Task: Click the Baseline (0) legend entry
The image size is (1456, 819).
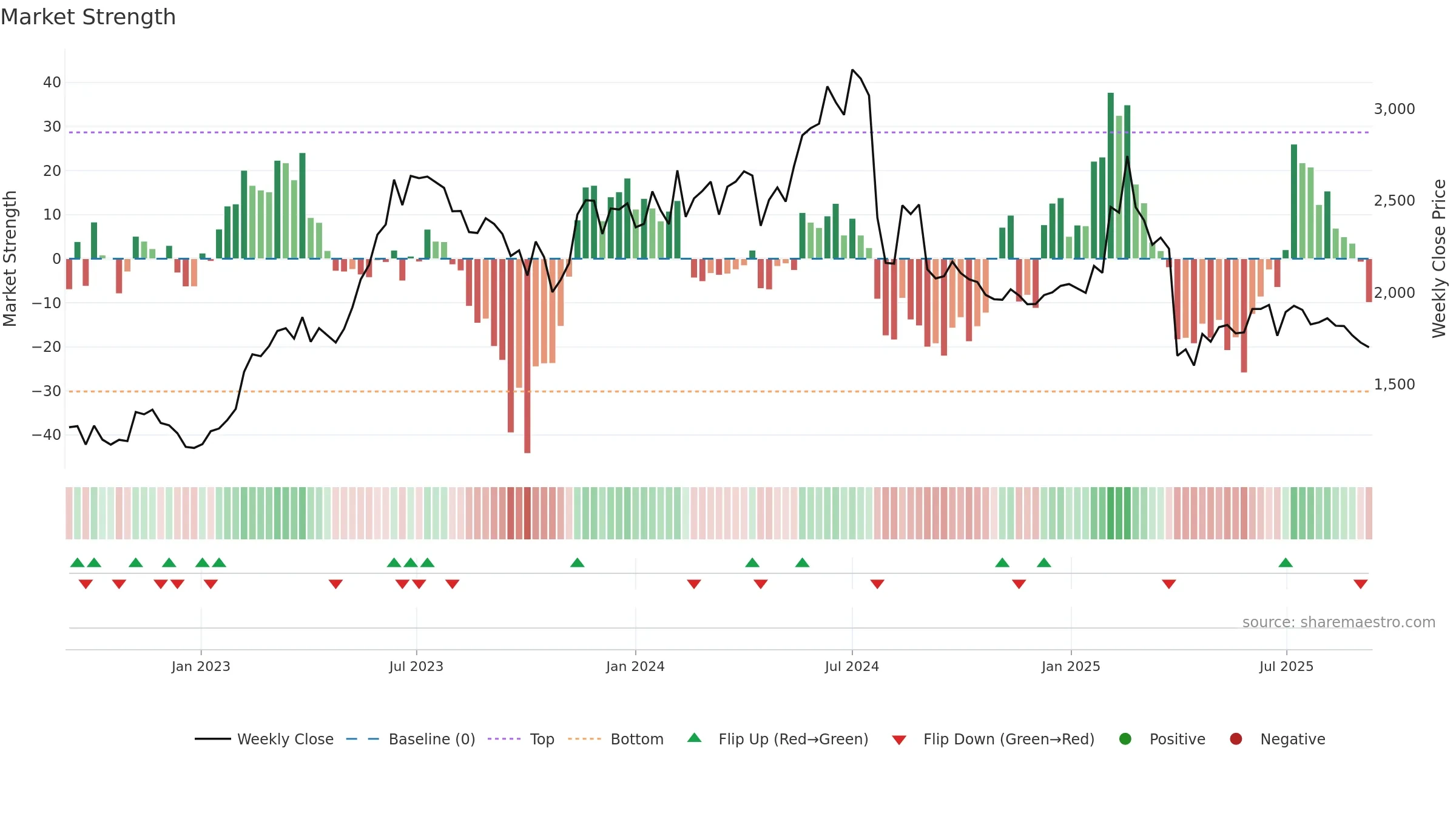Action: click(411, 739)
